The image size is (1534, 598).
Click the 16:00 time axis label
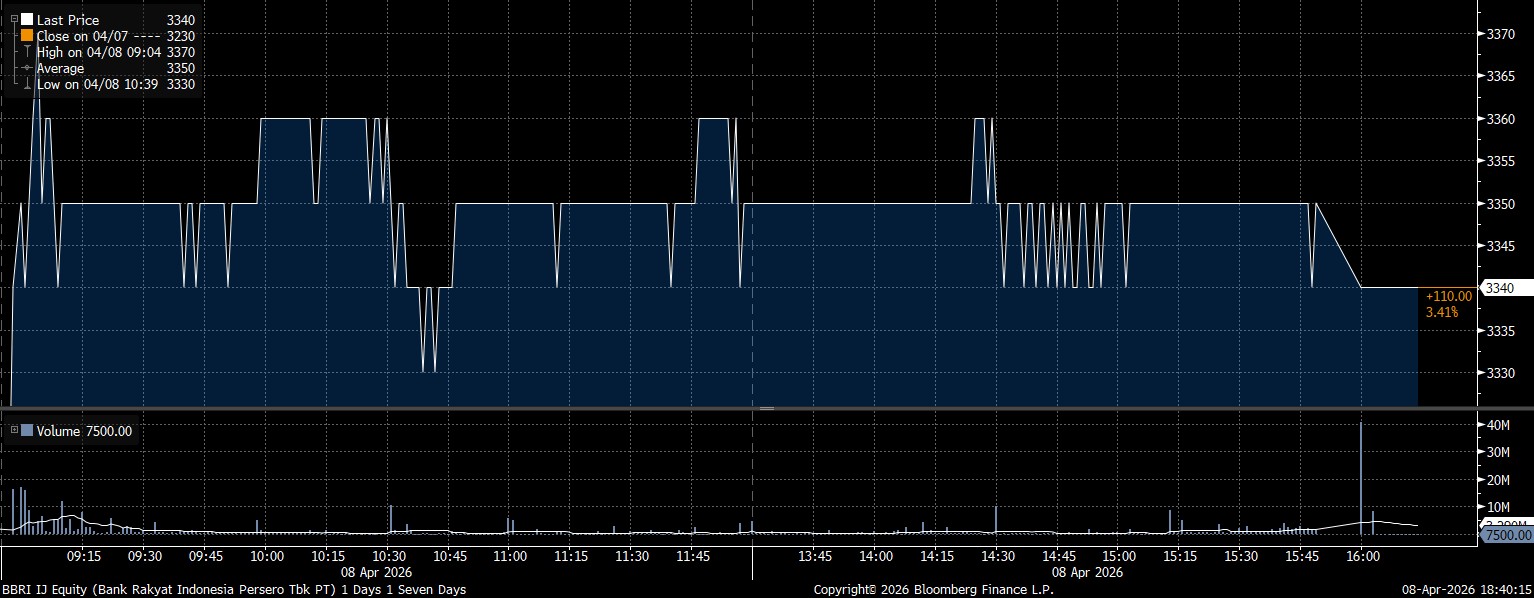click(x=1362, y=556)
